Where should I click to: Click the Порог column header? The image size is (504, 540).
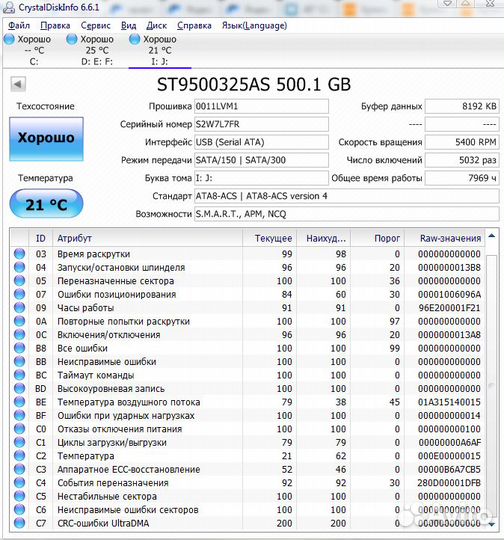[378, 238]
